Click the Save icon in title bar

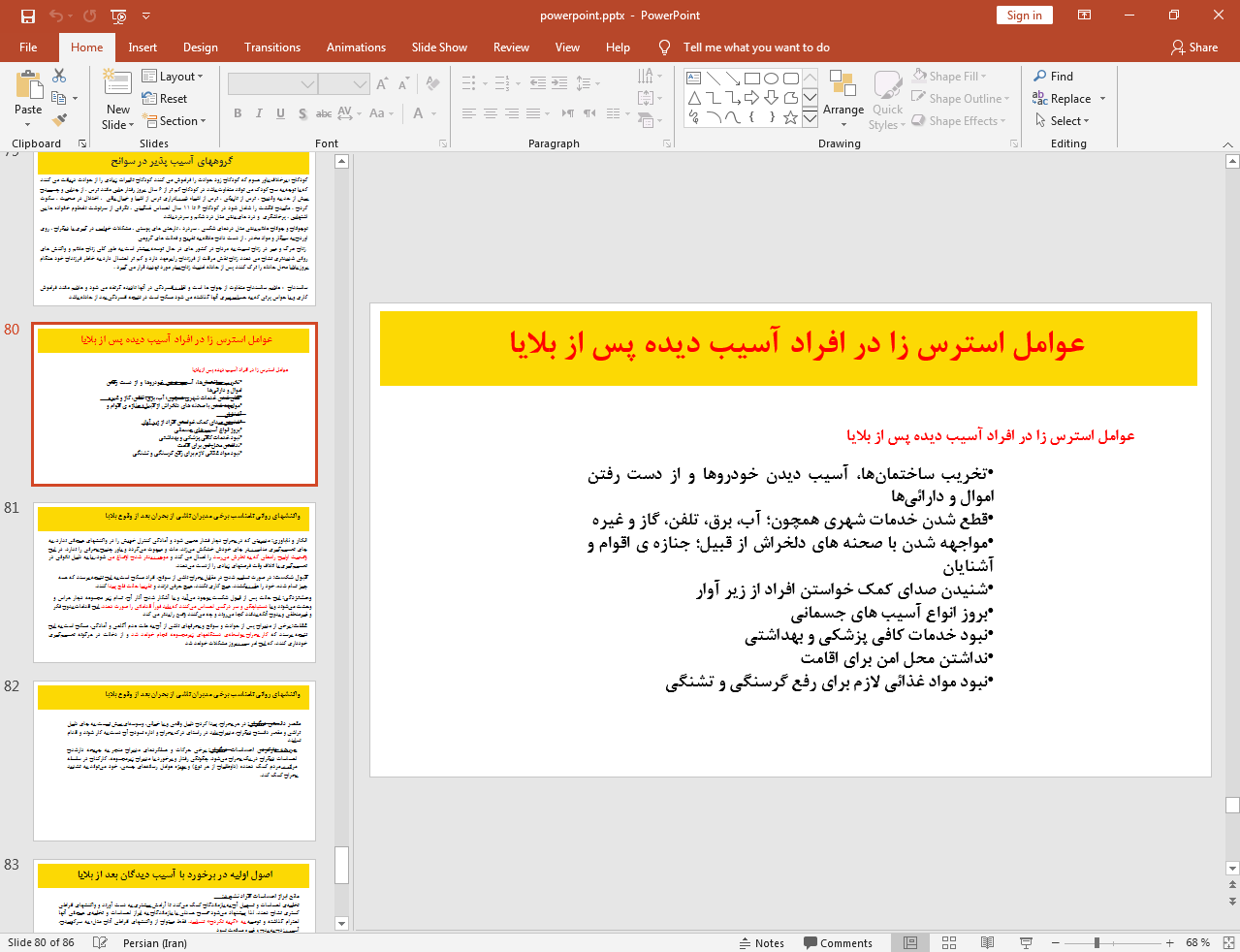point(28,16)
